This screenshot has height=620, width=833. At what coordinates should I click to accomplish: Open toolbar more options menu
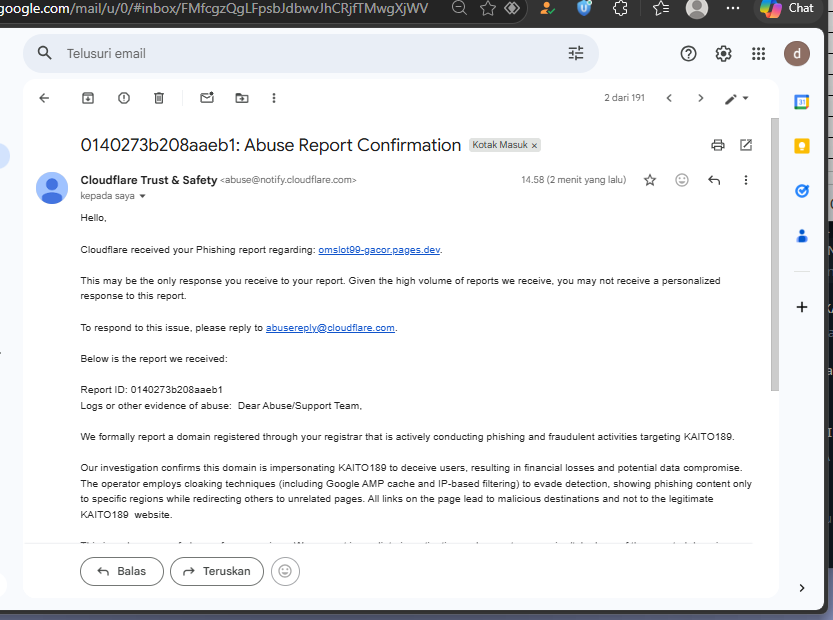(274, 98)
